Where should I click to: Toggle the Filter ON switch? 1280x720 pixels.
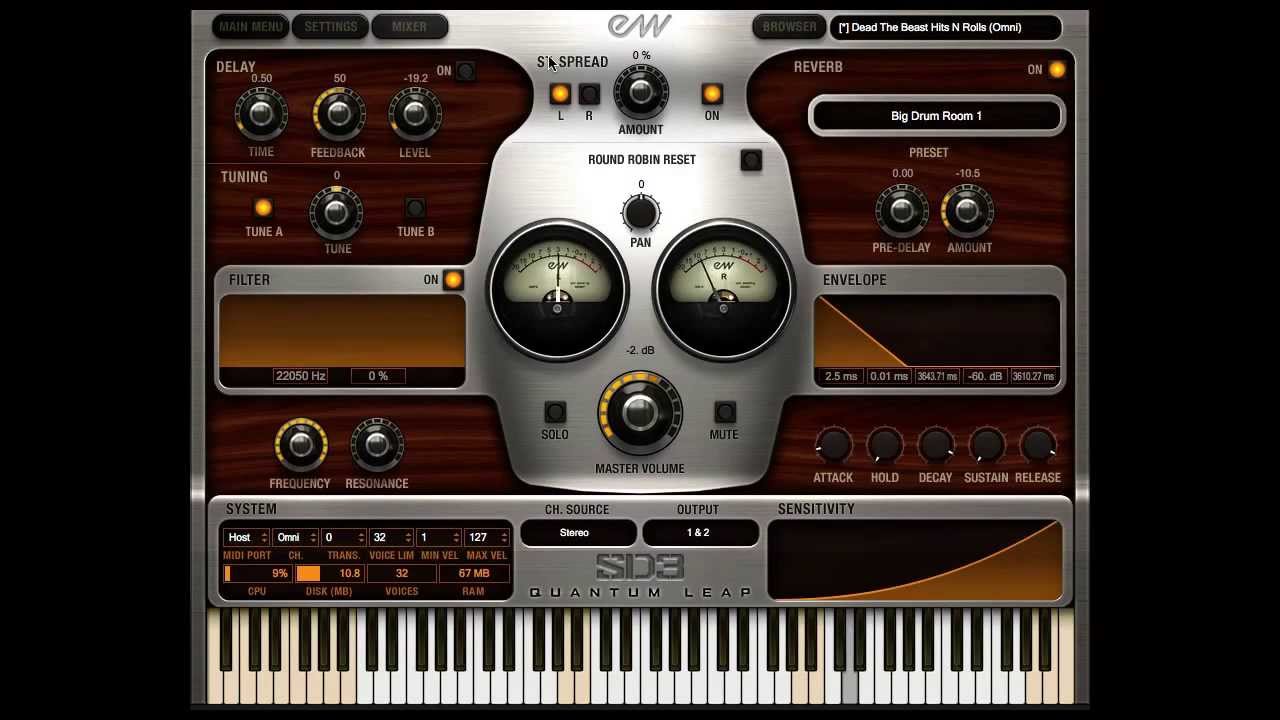[x=453, y=280]
